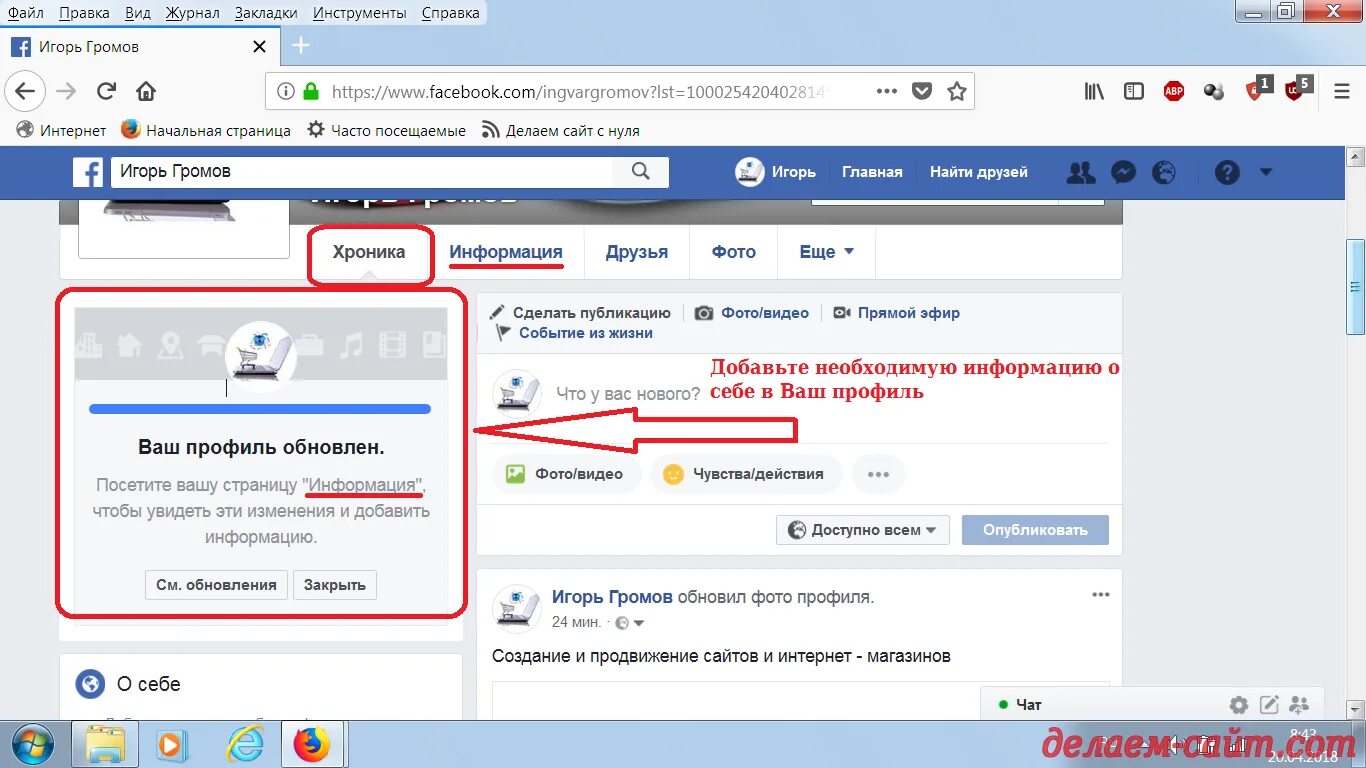Click Закрыть button in profile card
The width and height of the screenshot is (1366, 768).
(335, 585)
